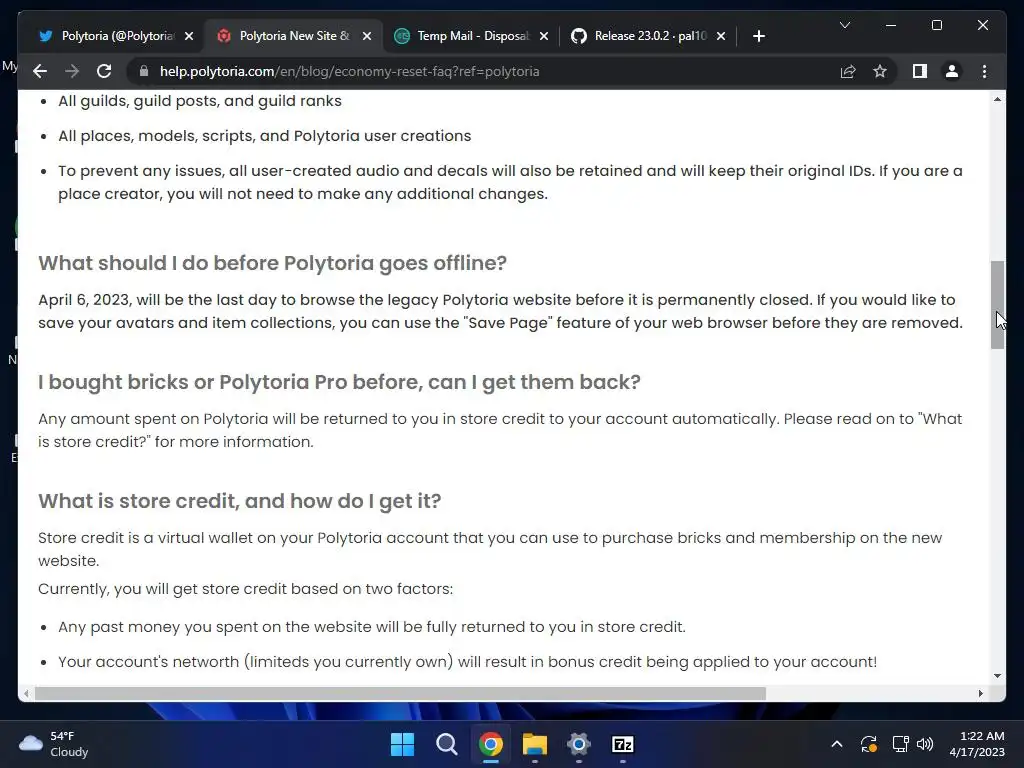Click heading 'What is store credit, and how do I get it?'

tap(240, 500)
